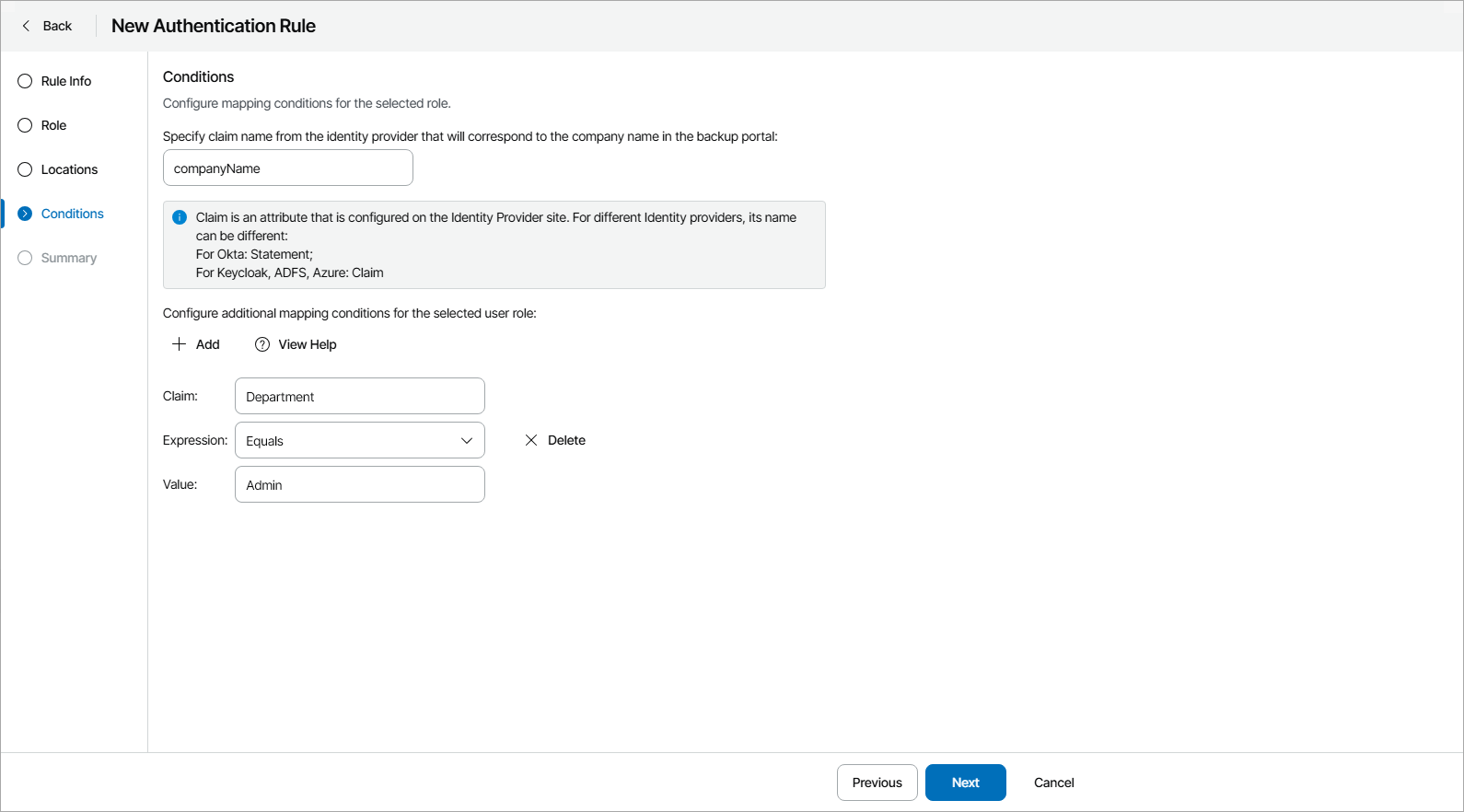Click the Value field containing Admin
Image resolution: width=1464 pixels, height=812 pixels.
coord(359,484)
